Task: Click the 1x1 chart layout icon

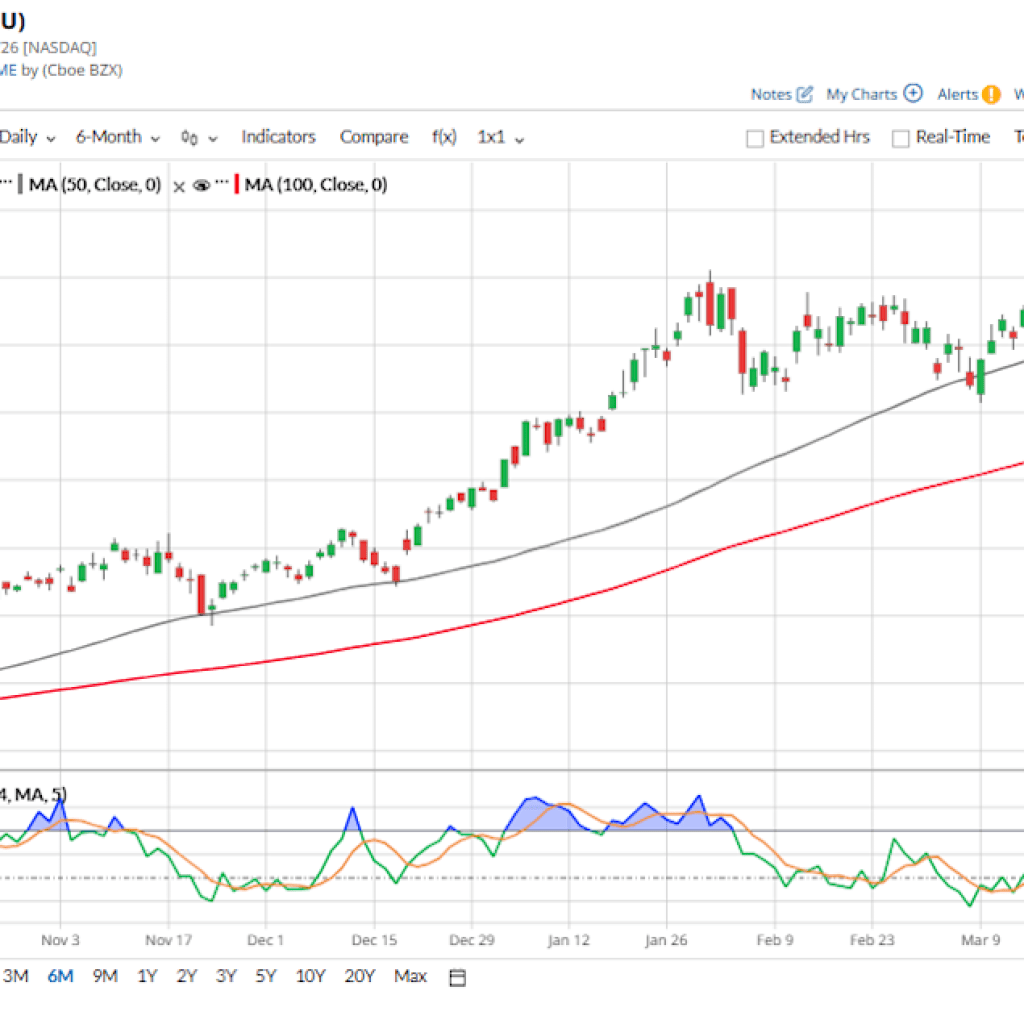Action: coord(490,137)
